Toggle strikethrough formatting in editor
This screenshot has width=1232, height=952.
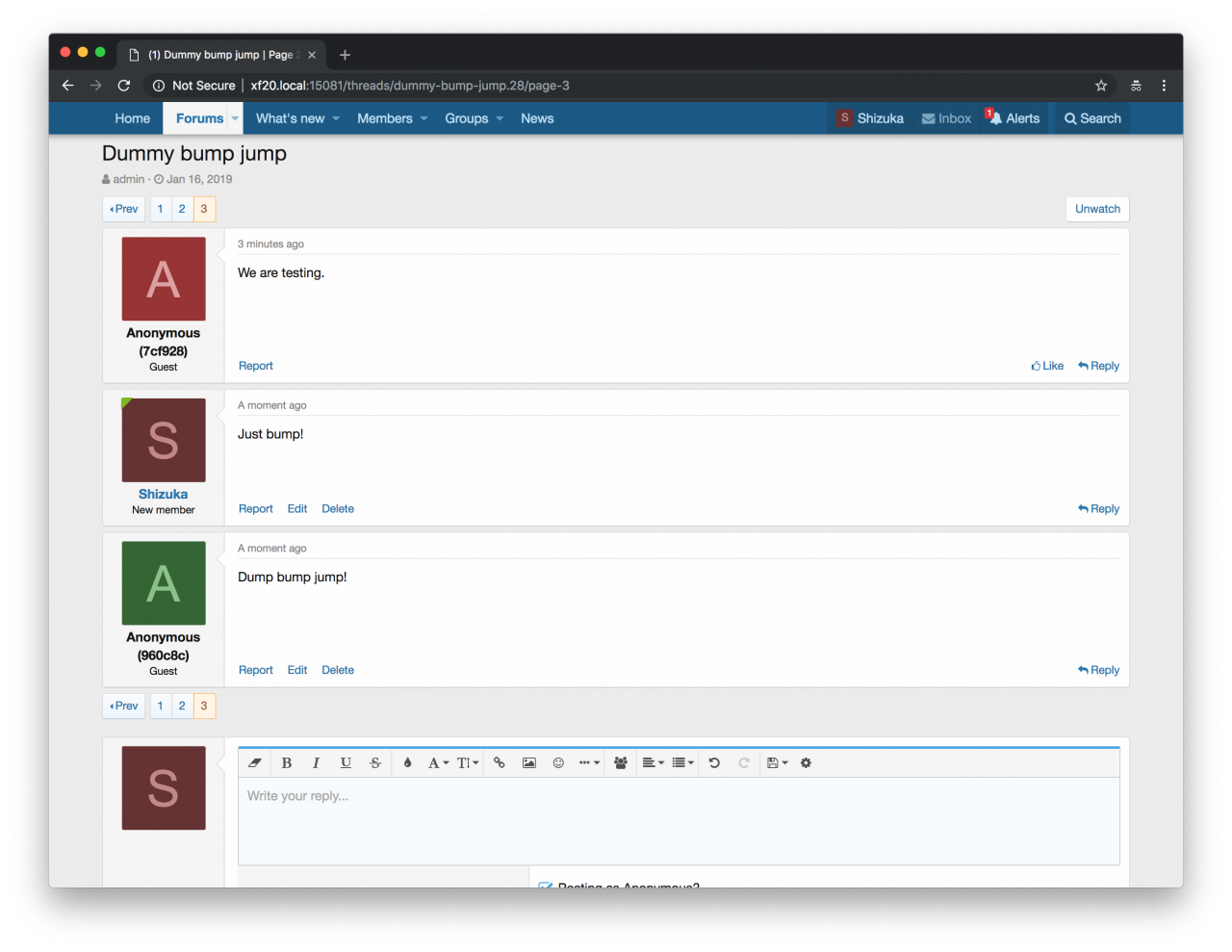(x=375, y=763)
